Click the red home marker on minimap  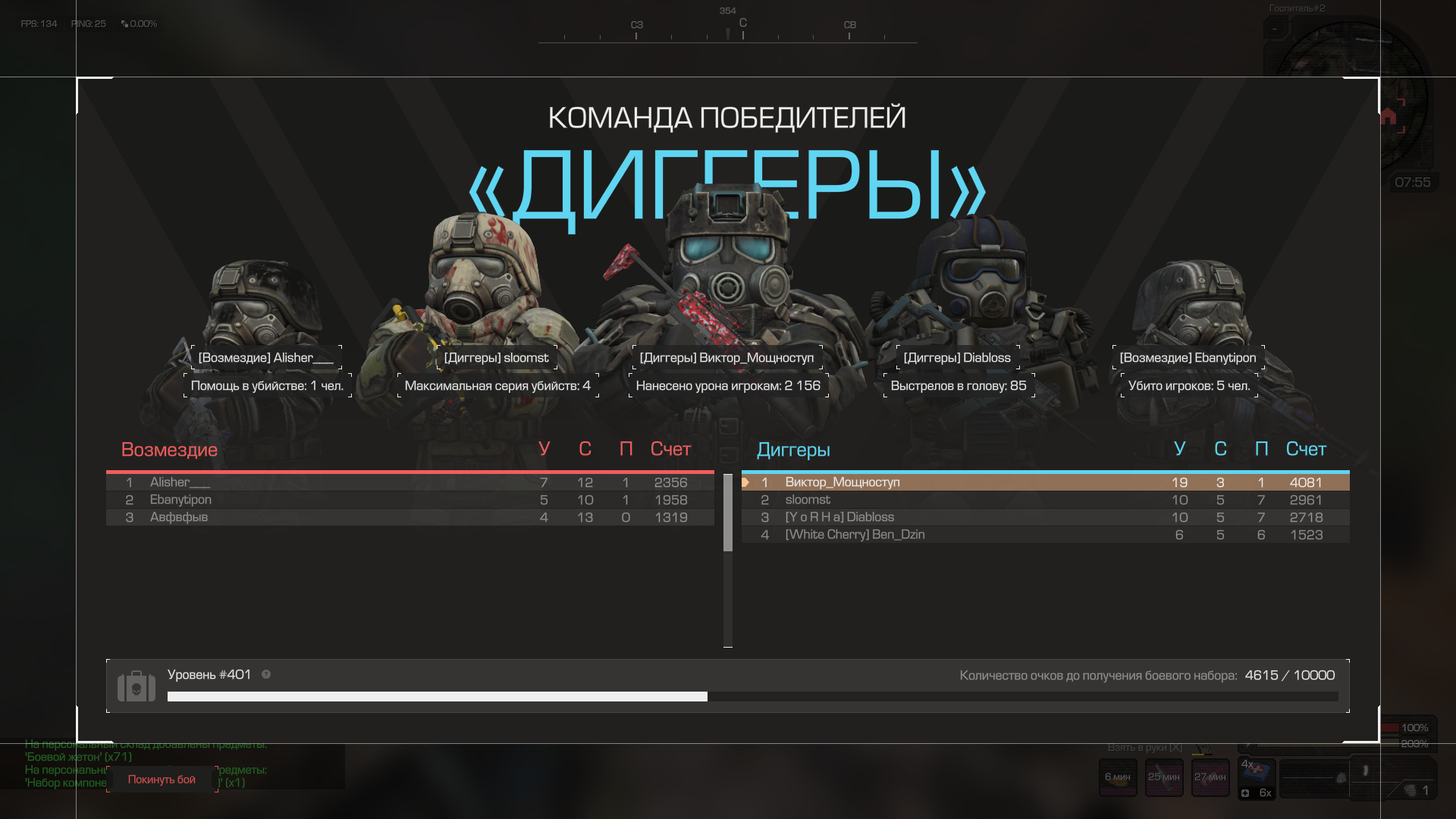pyautogui.click(x=1389, y=116)
